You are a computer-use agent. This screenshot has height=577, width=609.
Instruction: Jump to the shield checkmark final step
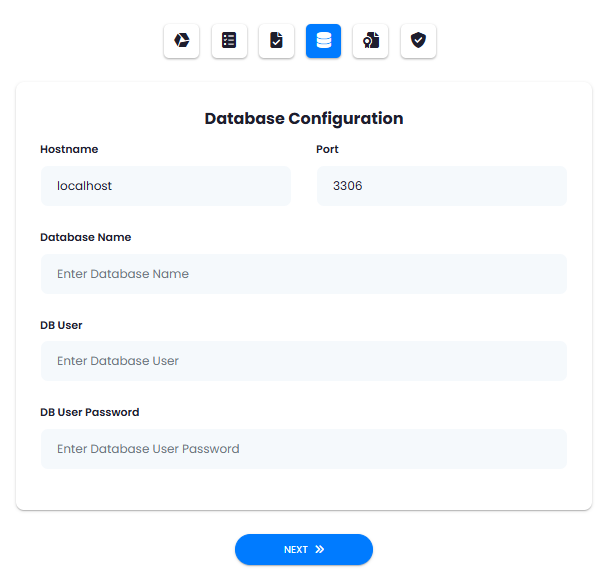pyautogui.click(x=418, y=41)
